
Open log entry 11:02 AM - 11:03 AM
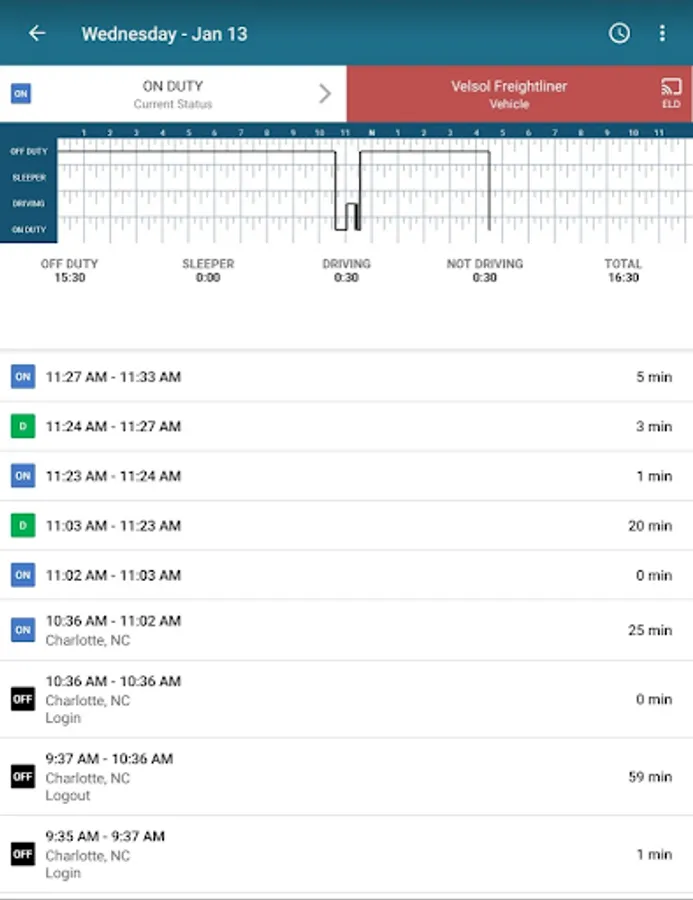346,575
